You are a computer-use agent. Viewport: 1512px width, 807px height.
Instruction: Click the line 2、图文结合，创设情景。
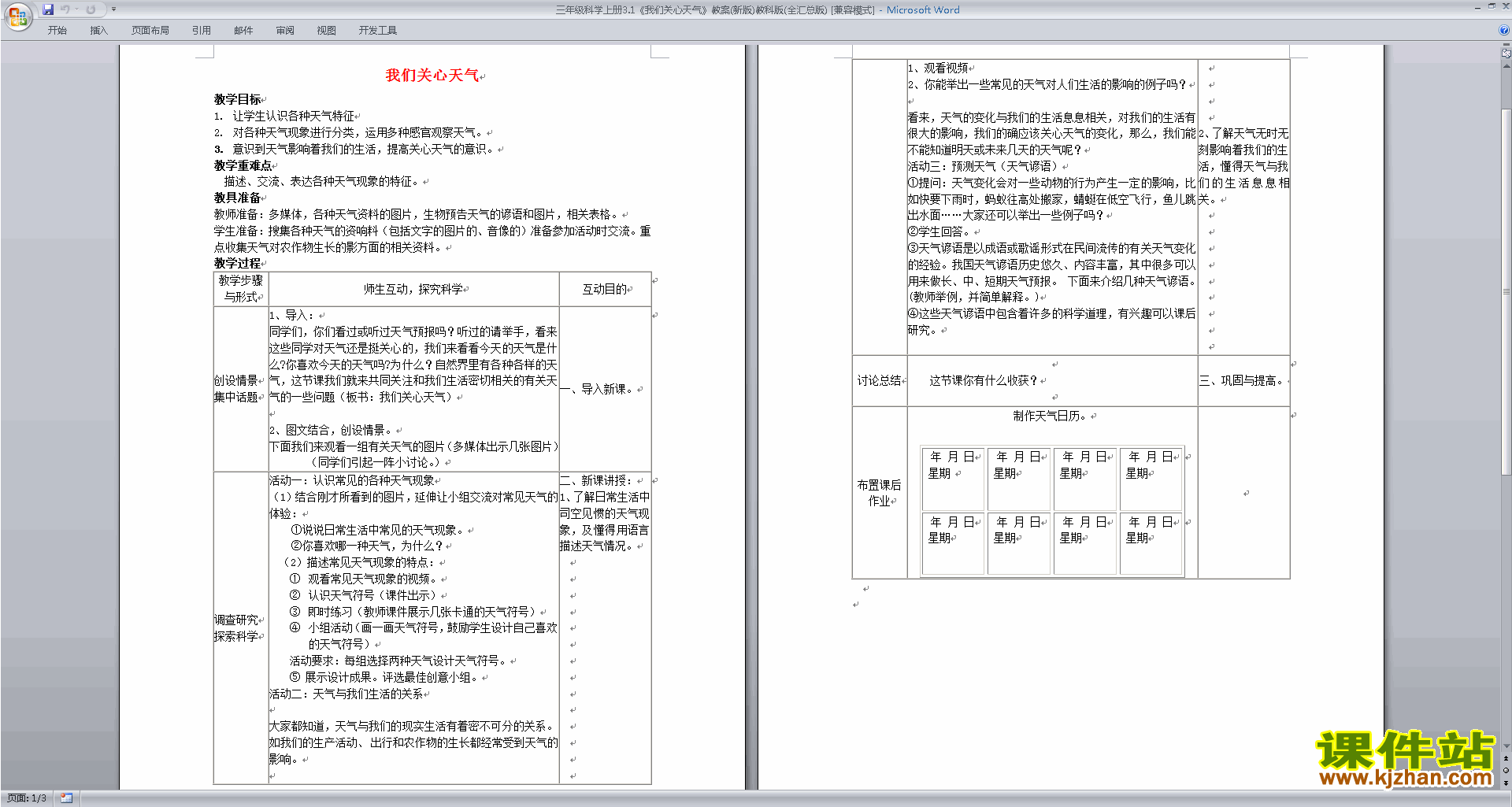tap(332, 430)
